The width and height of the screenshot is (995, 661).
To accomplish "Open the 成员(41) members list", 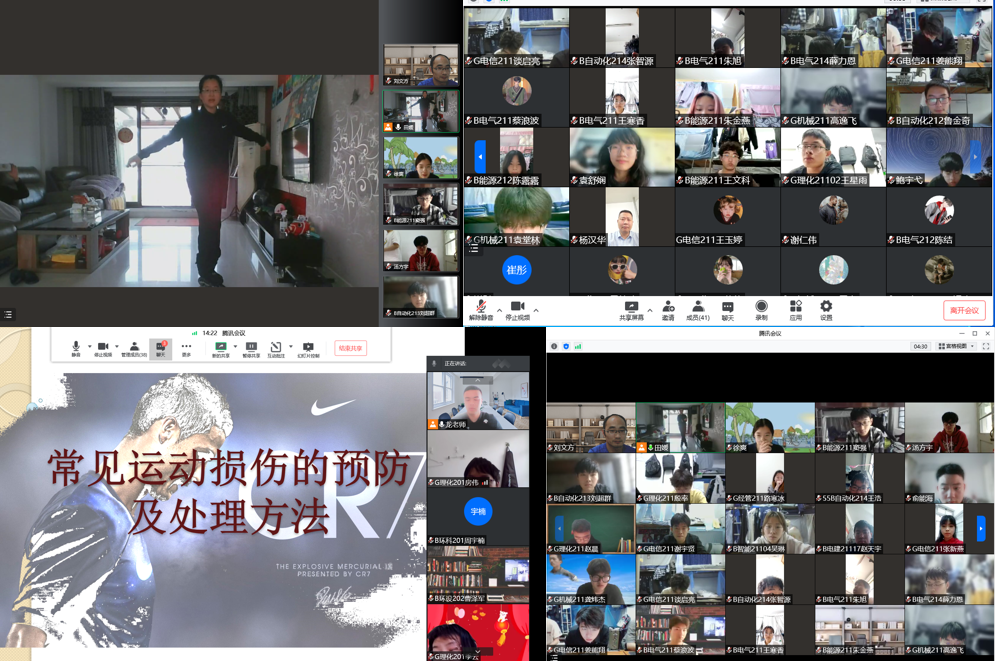I will 697,308.
